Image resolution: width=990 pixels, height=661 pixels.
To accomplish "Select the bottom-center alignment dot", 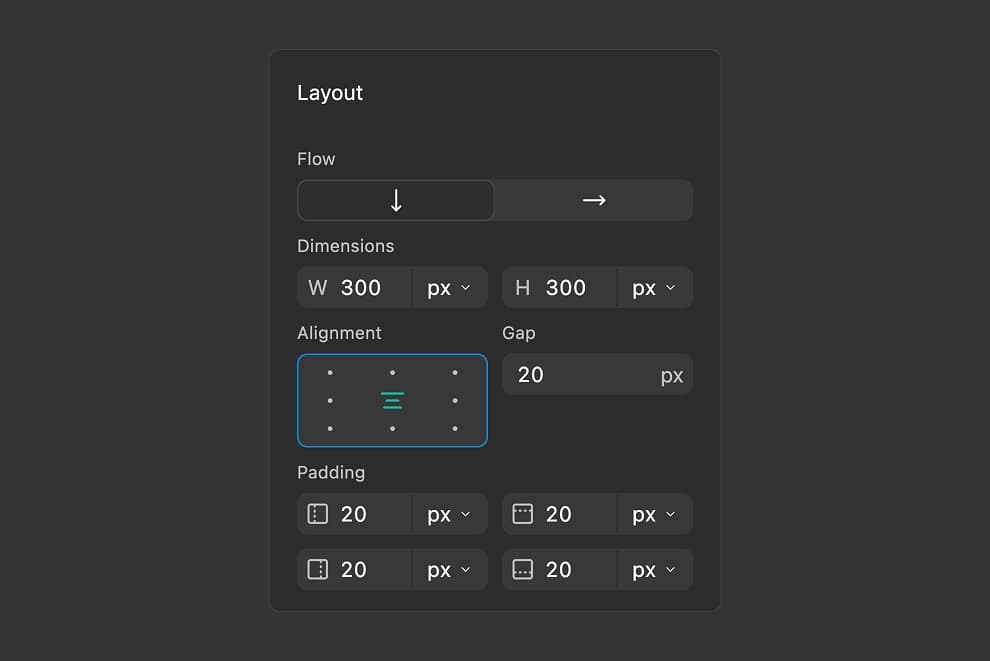I will (392, 427).
